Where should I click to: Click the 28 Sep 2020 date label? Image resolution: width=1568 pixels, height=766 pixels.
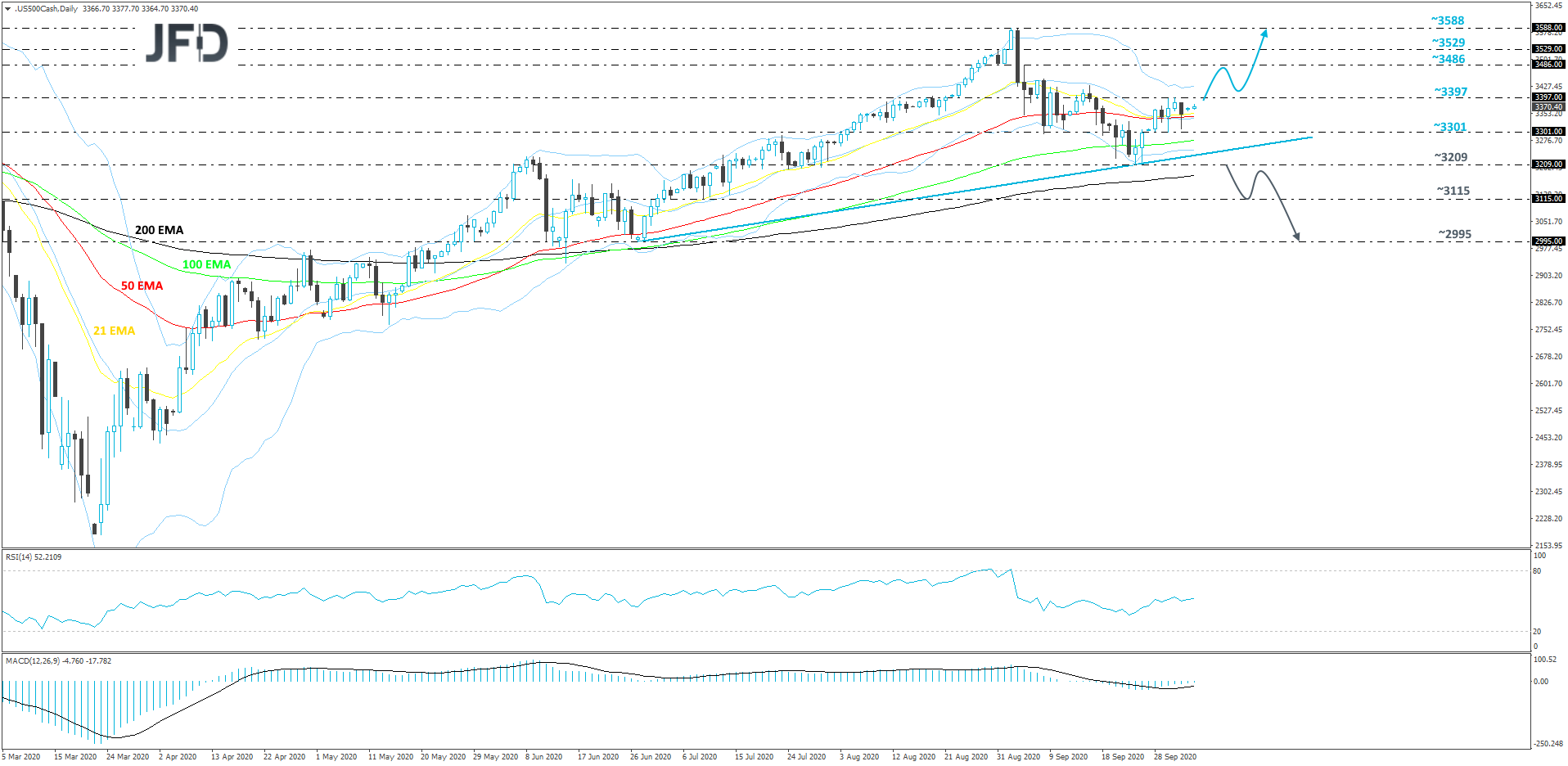point(1175,757)
